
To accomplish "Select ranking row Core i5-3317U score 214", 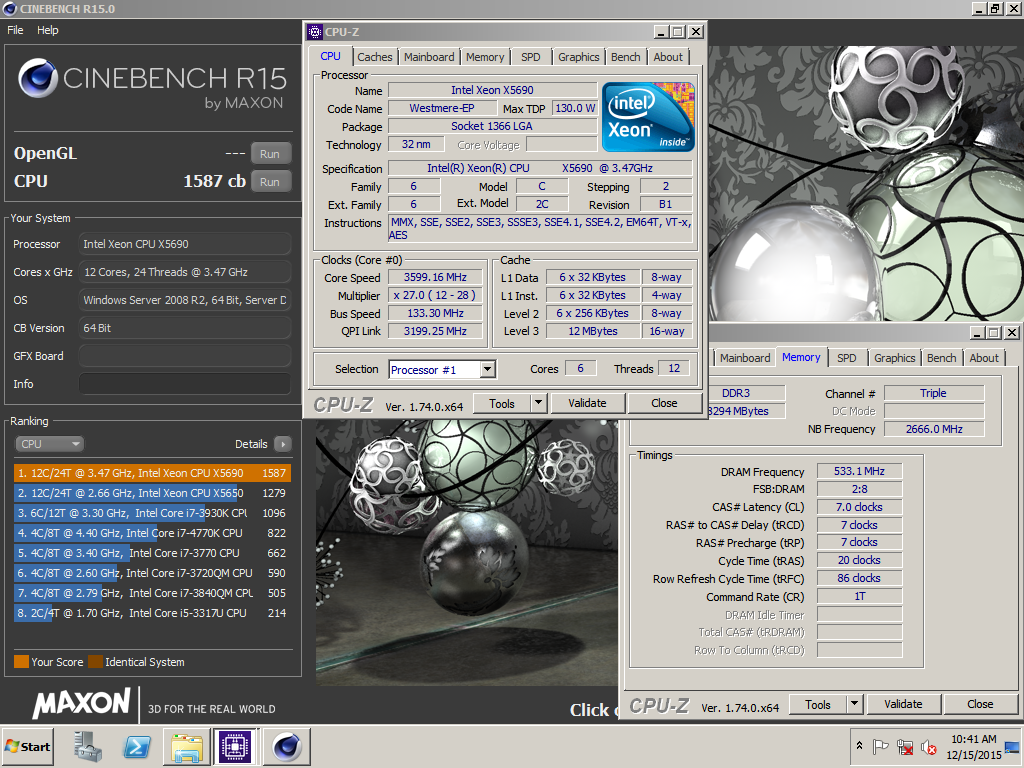I will click(x=152, y=613).
